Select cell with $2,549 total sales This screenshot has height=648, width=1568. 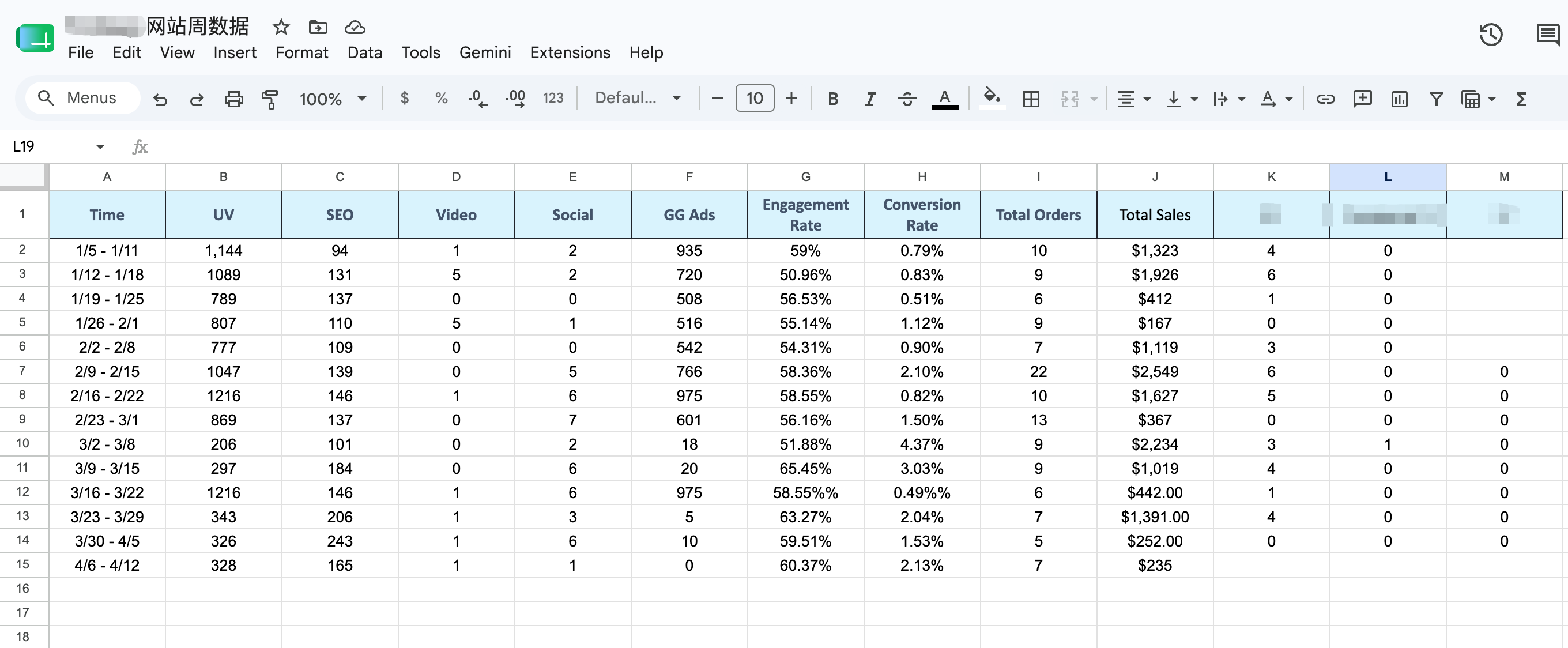[1155, 371]
